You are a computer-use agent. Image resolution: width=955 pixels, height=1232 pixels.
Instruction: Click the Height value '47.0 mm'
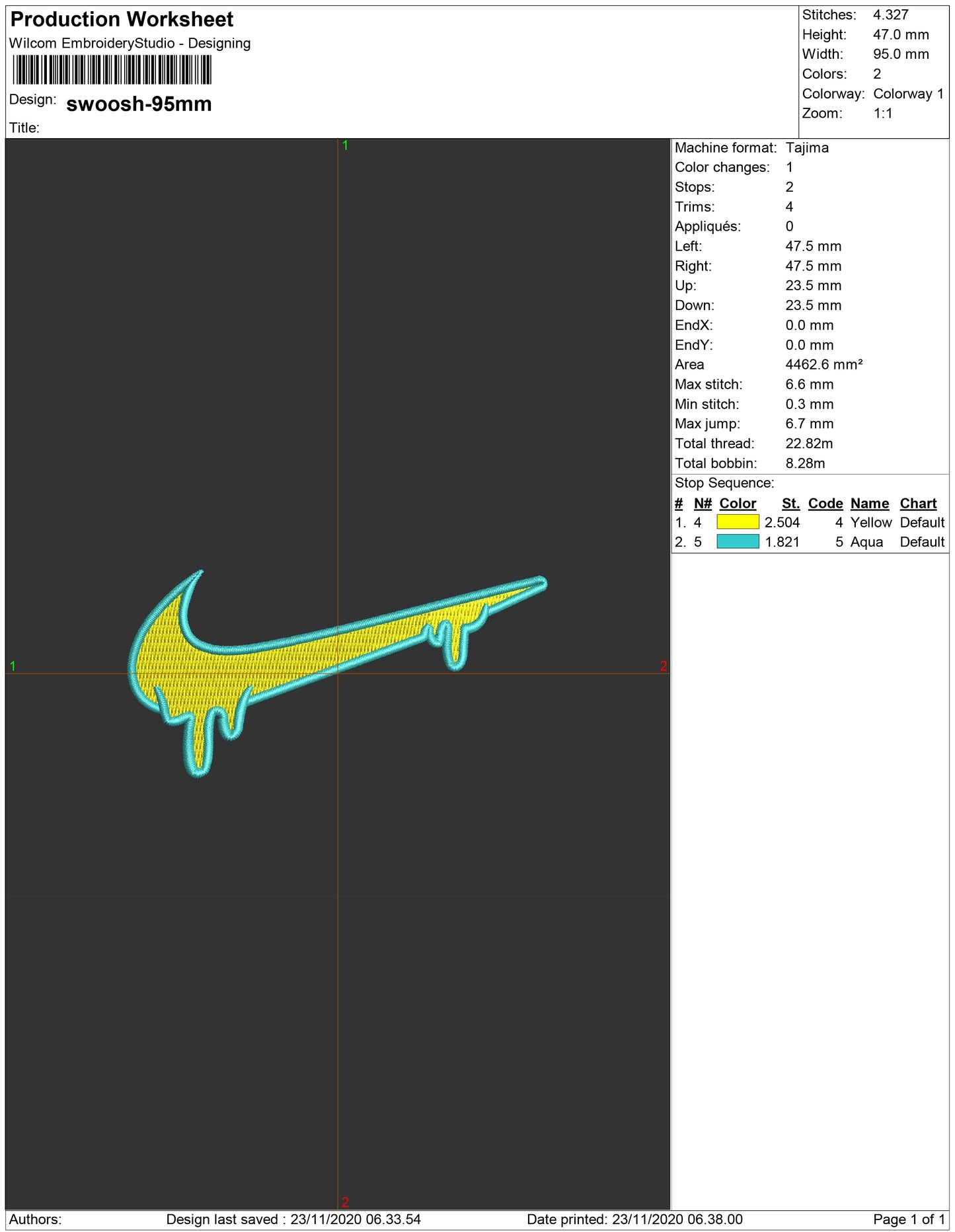[901, 34]
